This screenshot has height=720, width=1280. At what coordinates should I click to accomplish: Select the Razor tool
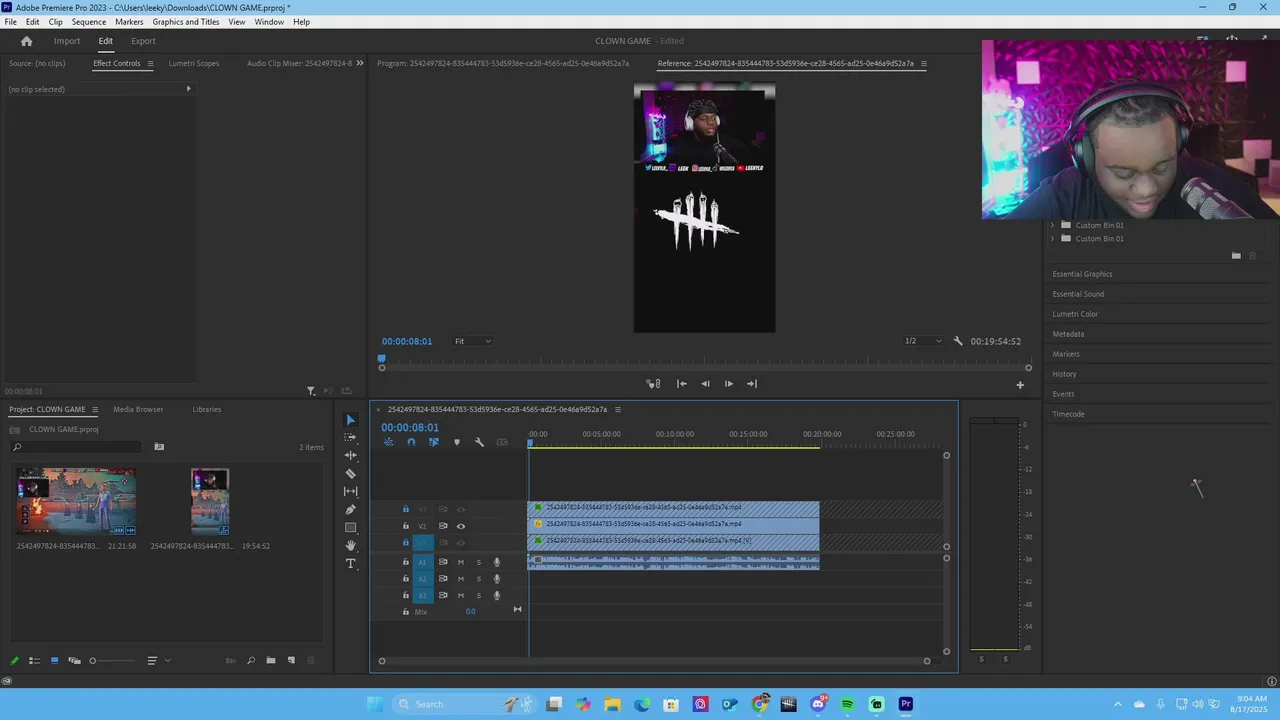click(350, 473)
